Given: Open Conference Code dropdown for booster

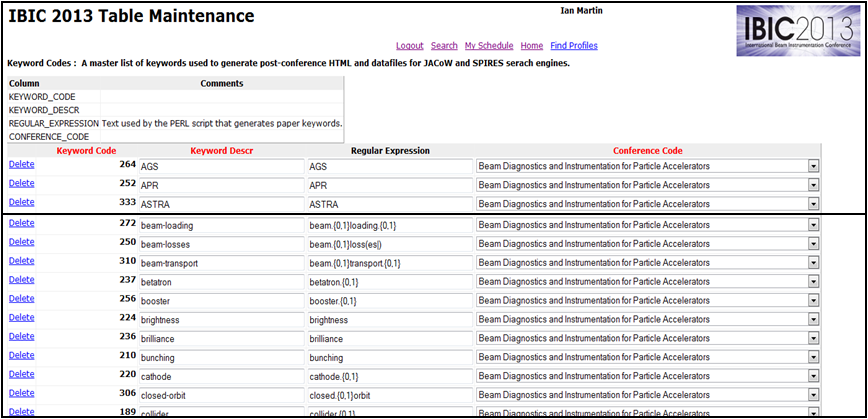Looking at the screenshot, I should coord(813,301).
